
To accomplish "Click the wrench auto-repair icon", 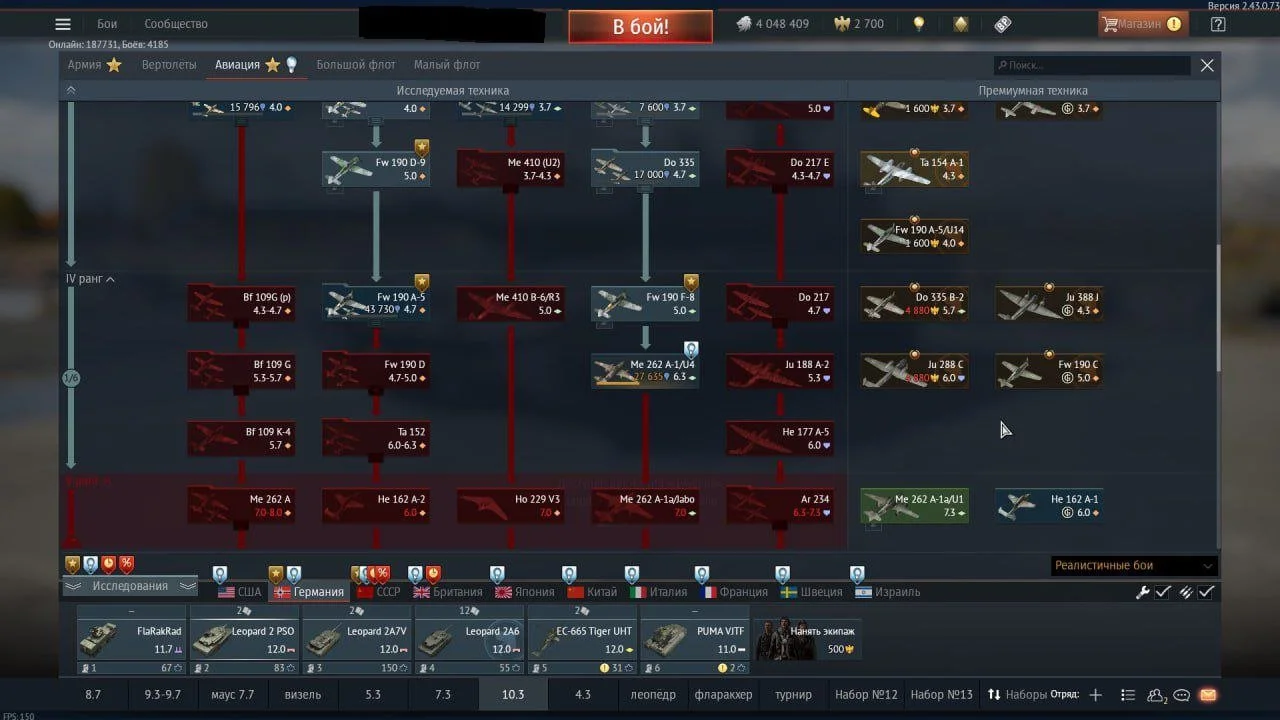I will (1142, 592).
